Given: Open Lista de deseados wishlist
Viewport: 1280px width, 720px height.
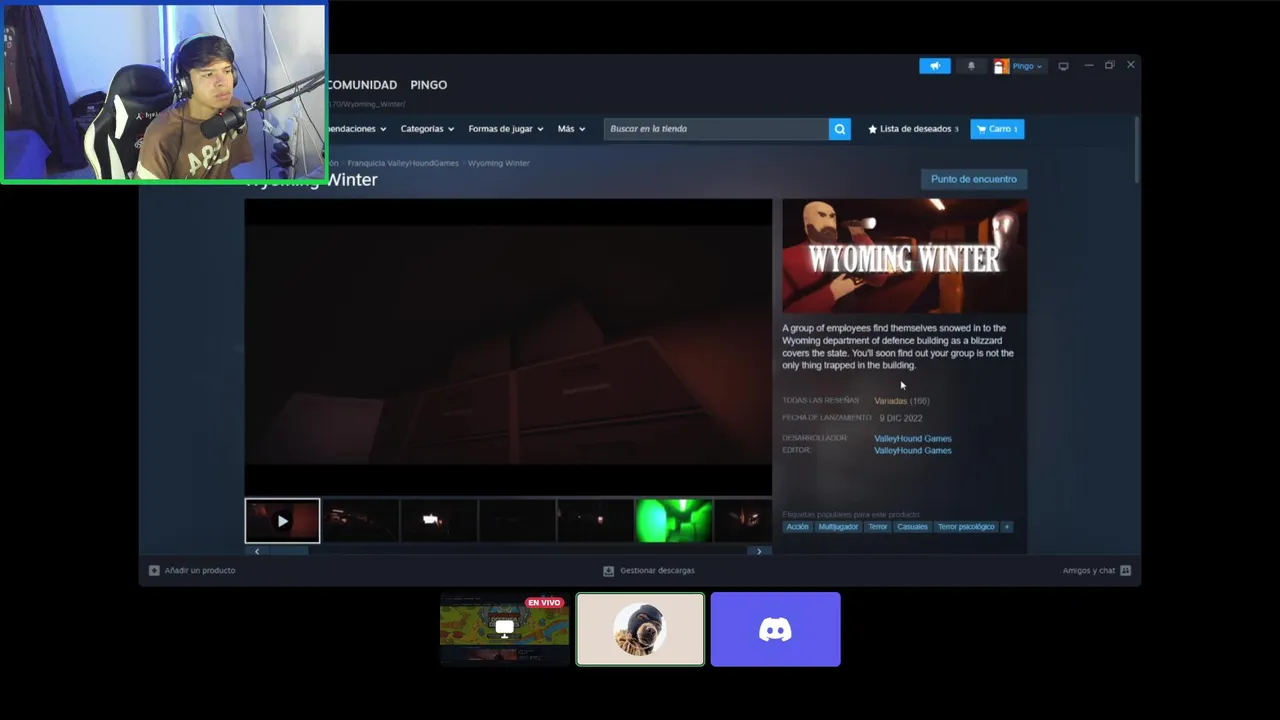Looking at the screenshot, I should [x=913, y=129].
